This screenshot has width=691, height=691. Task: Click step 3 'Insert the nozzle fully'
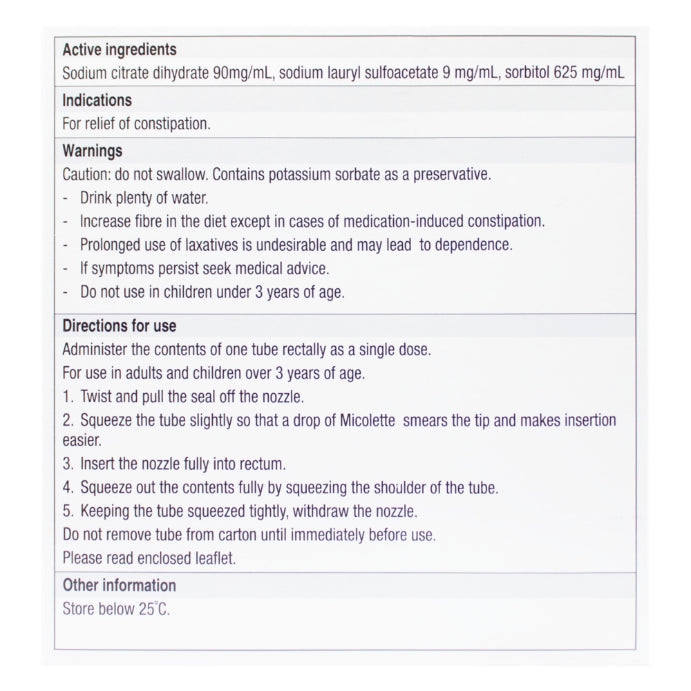point(174,464)
